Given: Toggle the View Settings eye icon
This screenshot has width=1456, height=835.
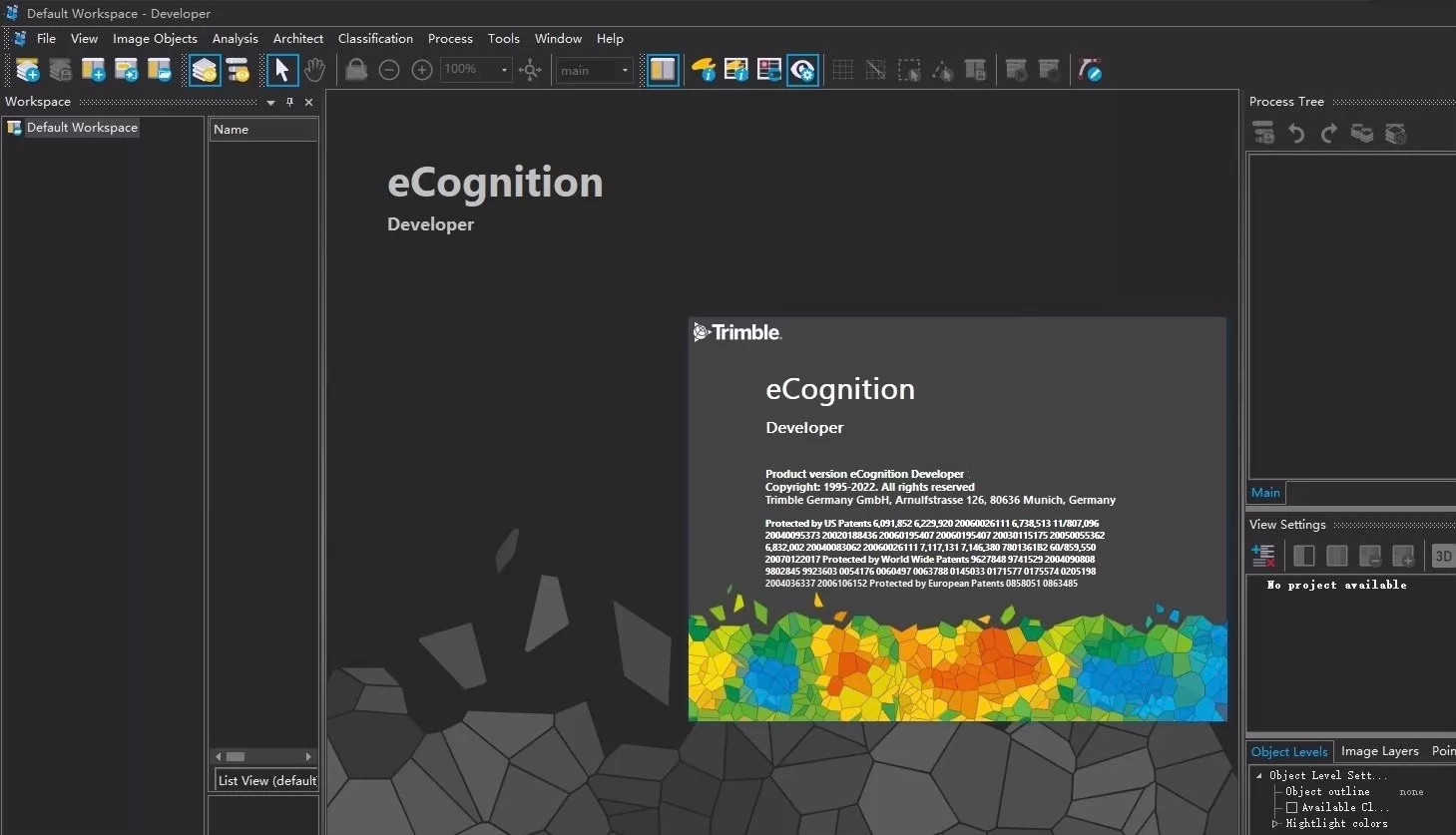Looking at the screenshot, I should click(802, 70).
